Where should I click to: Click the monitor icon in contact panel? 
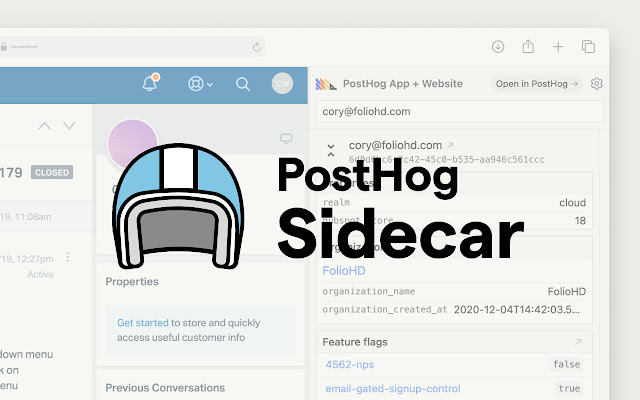click(x=286, y=138)
